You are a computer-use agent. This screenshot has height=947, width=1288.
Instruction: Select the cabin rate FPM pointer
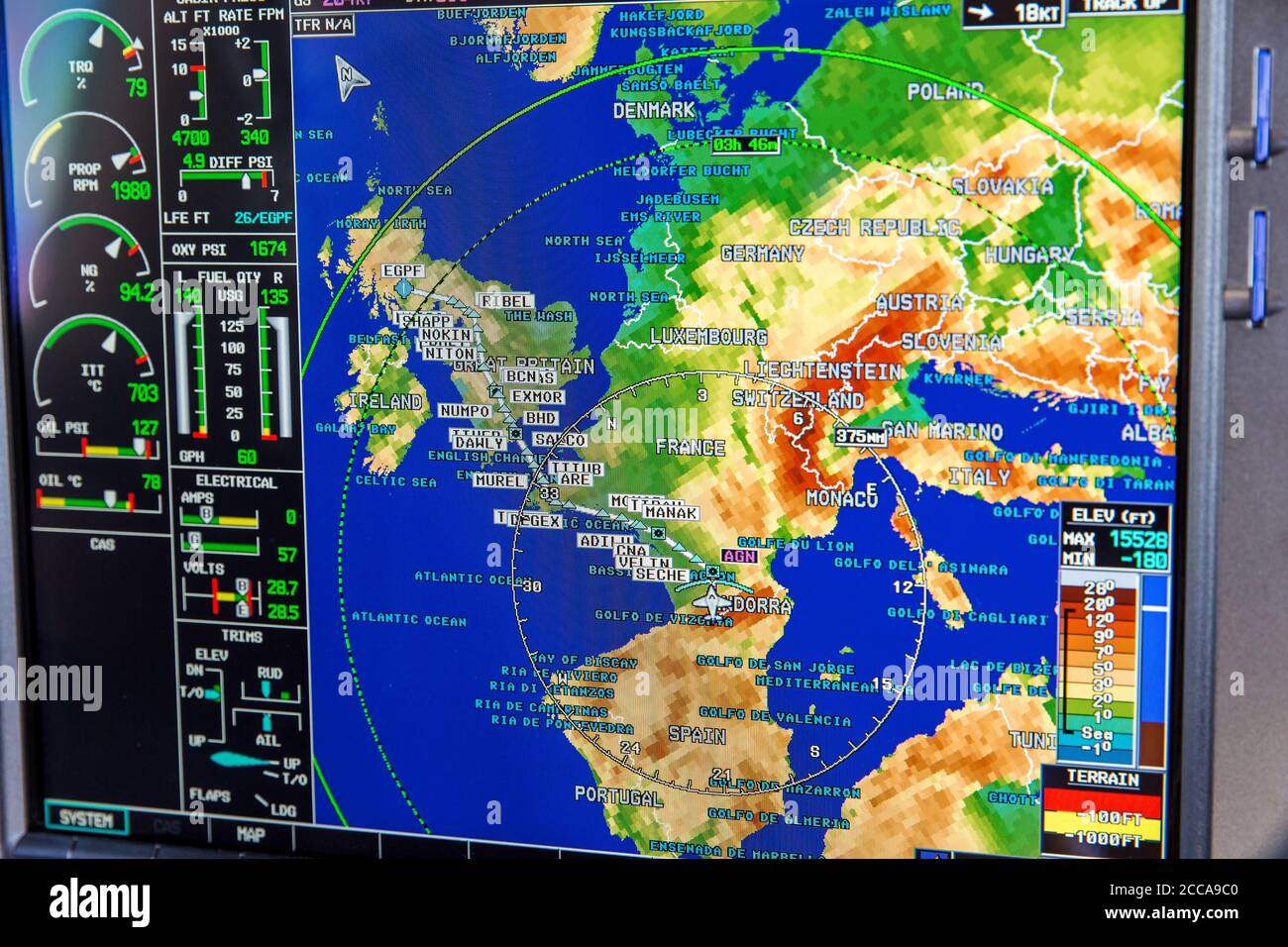pos(261,75)
